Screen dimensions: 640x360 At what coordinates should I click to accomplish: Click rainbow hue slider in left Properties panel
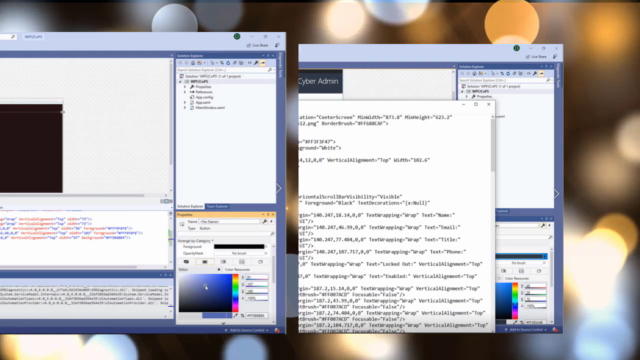click(235, 293)
